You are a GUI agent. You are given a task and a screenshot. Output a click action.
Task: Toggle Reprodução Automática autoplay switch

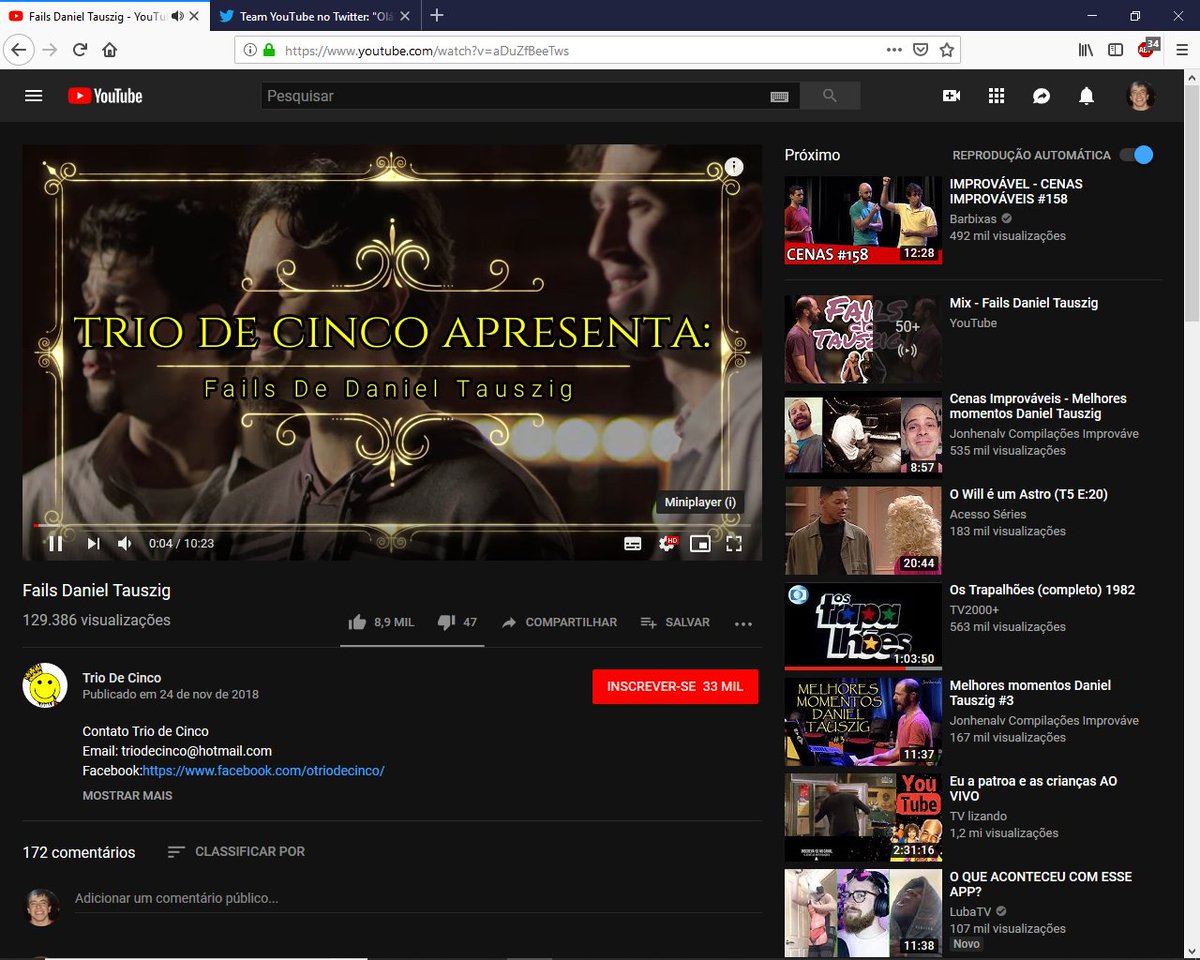1136,155
